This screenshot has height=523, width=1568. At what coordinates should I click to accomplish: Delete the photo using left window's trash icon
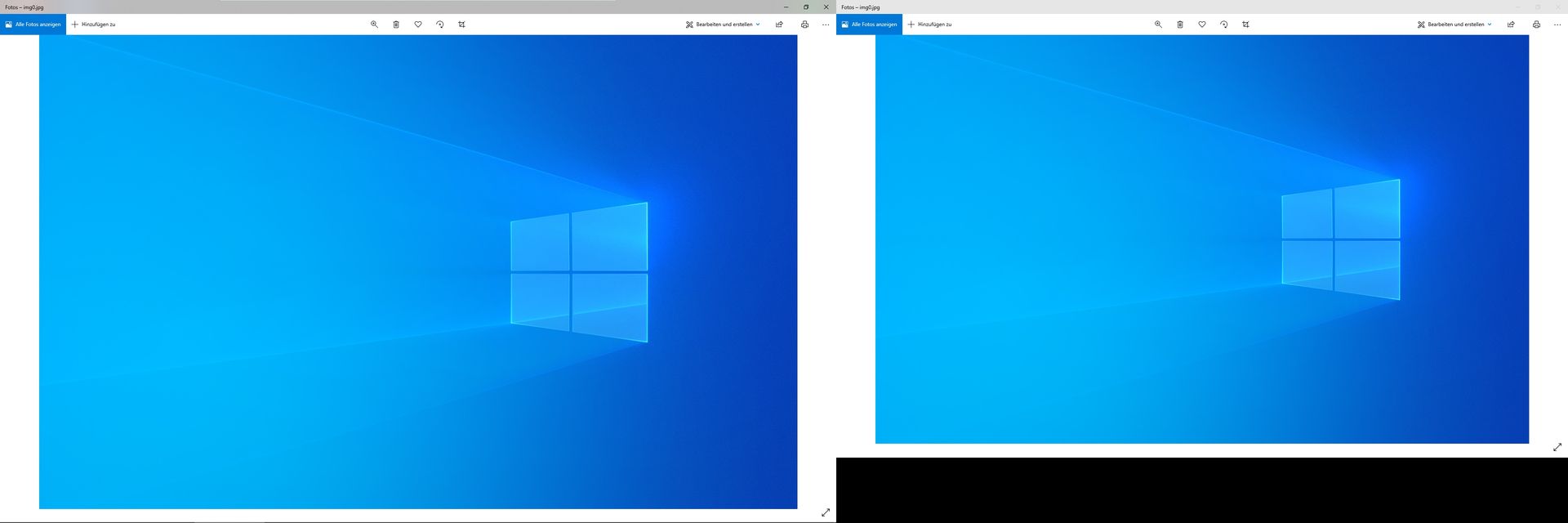[396, 25]
